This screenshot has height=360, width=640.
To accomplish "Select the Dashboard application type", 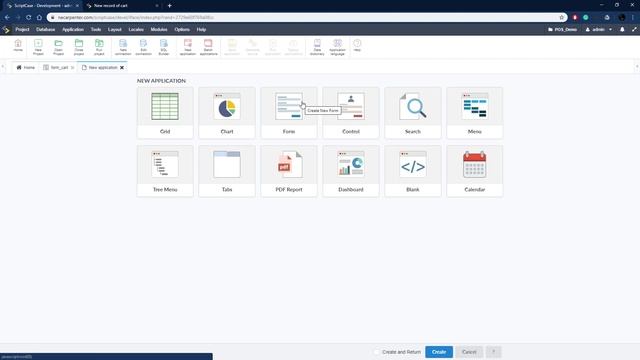I will 351,171.
